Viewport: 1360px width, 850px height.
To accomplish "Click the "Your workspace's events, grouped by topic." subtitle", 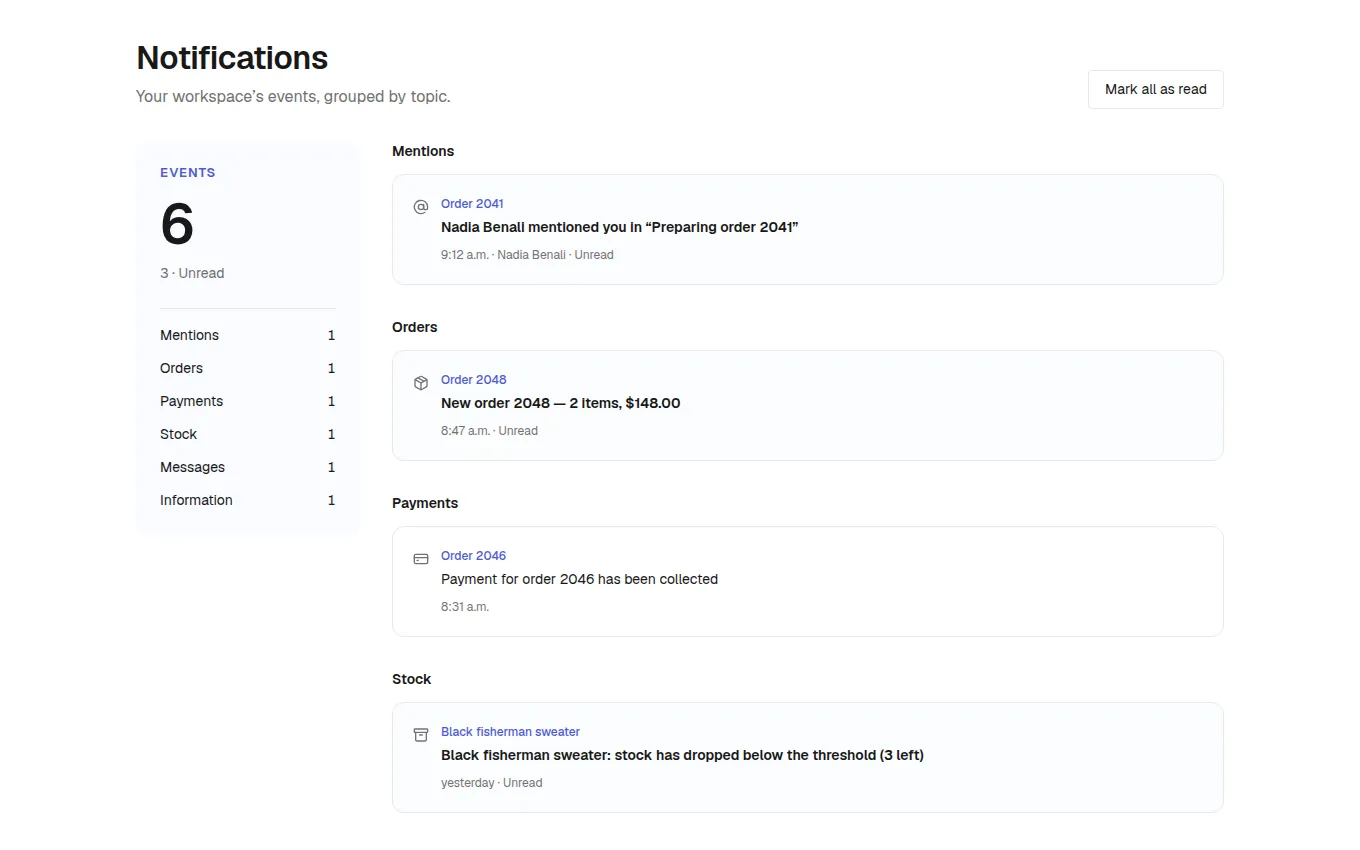I will (293, 97).
